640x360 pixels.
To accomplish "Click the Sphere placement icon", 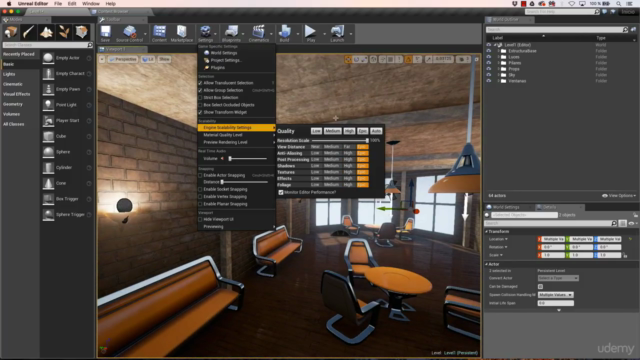I will click(48, 152).
